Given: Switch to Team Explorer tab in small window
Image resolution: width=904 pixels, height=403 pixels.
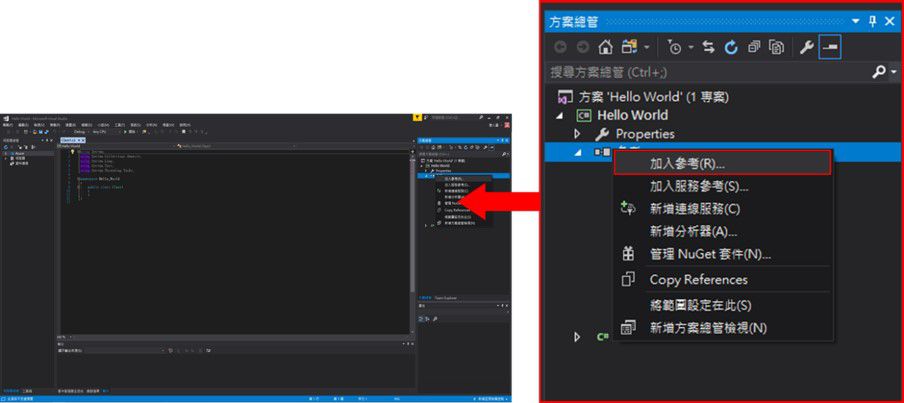Looking at the screenshot, I should pos(446,298).
